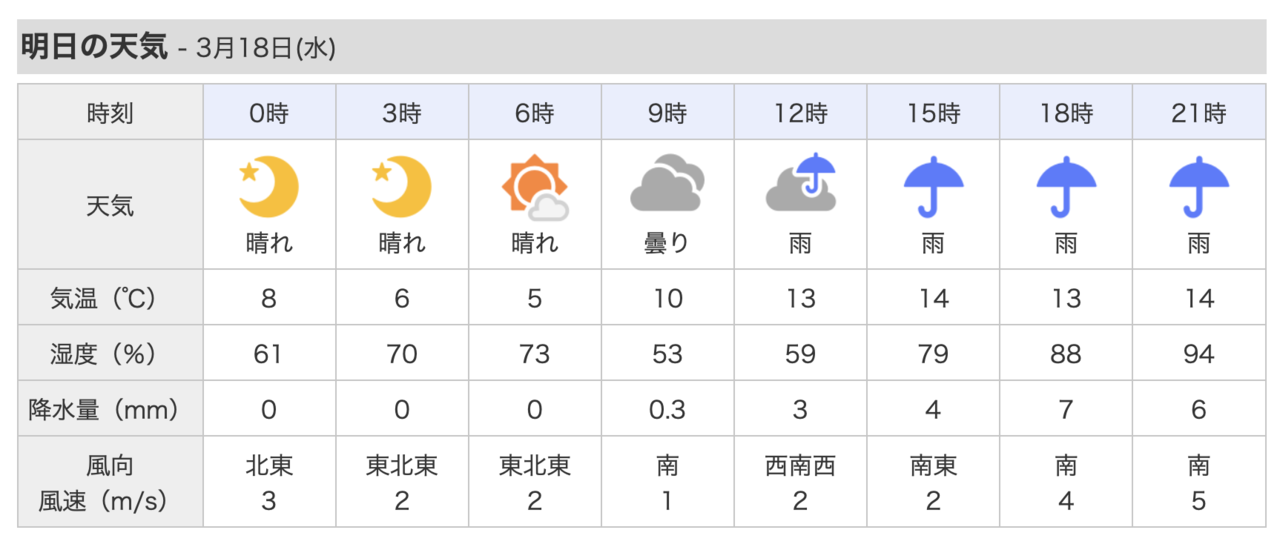Select the blue umbrella icon at 15時
This screenshot has width=1280, height=547.
(x=933, y=185)
